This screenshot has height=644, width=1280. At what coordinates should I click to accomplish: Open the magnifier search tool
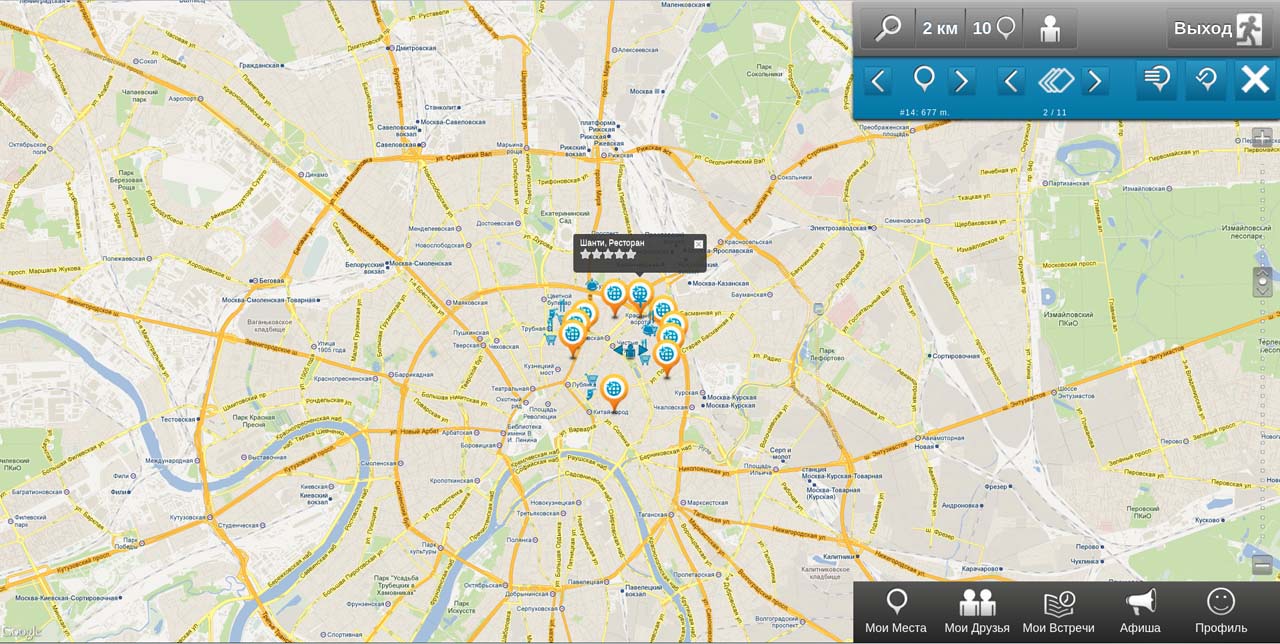coord(888,28)
